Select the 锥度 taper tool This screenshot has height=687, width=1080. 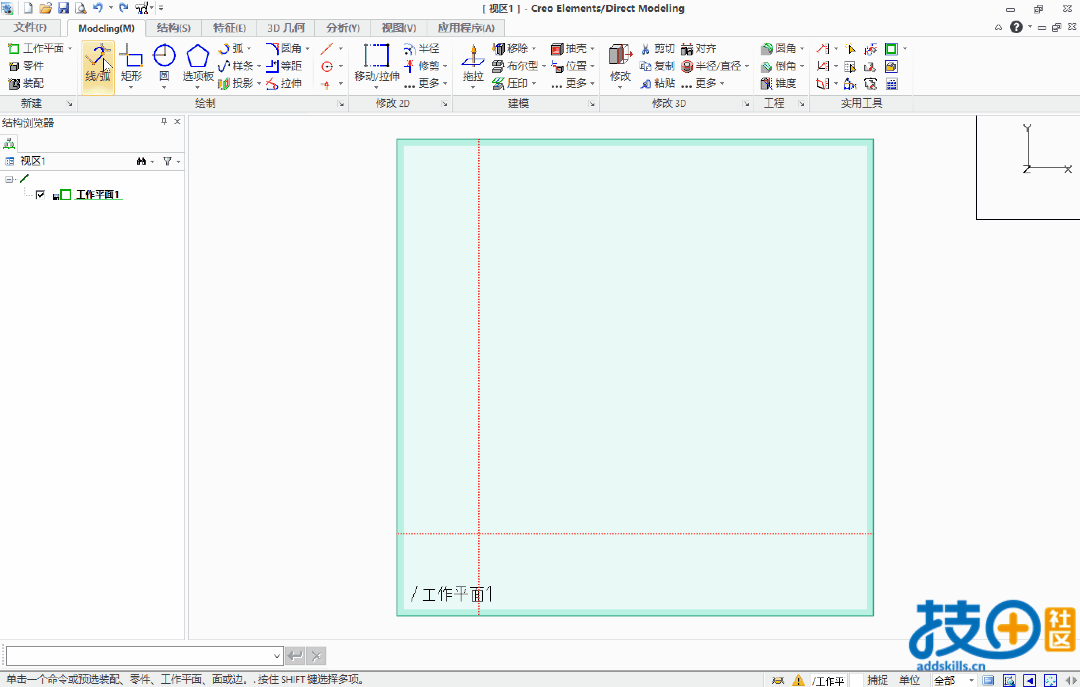pyautogui.click(x=779, y=83)
